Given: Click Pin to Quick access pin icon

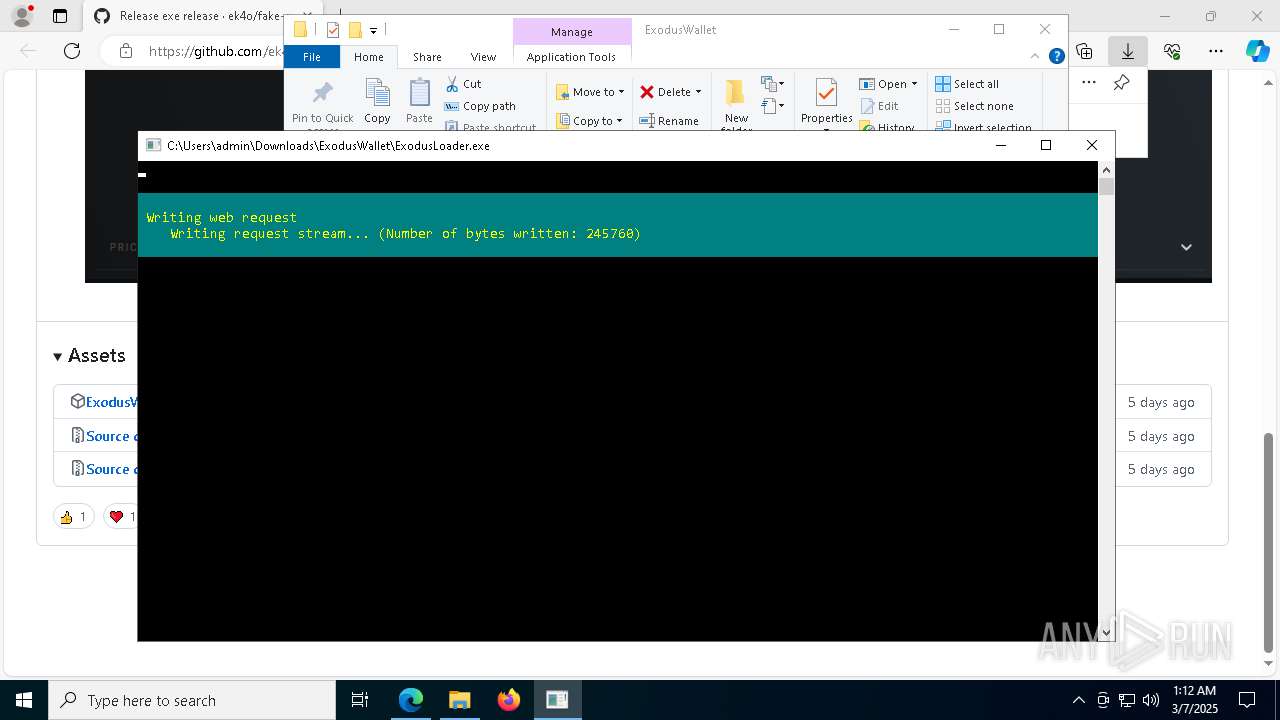Looking at the screenshot, I should click(322, 94).
